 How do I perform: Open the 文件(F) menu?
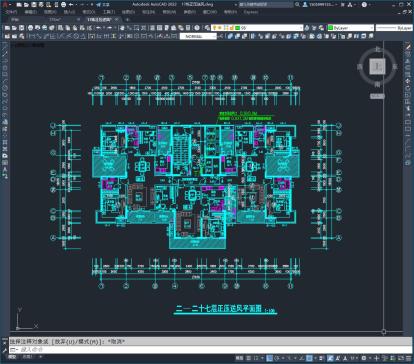[x=12, y=12]
